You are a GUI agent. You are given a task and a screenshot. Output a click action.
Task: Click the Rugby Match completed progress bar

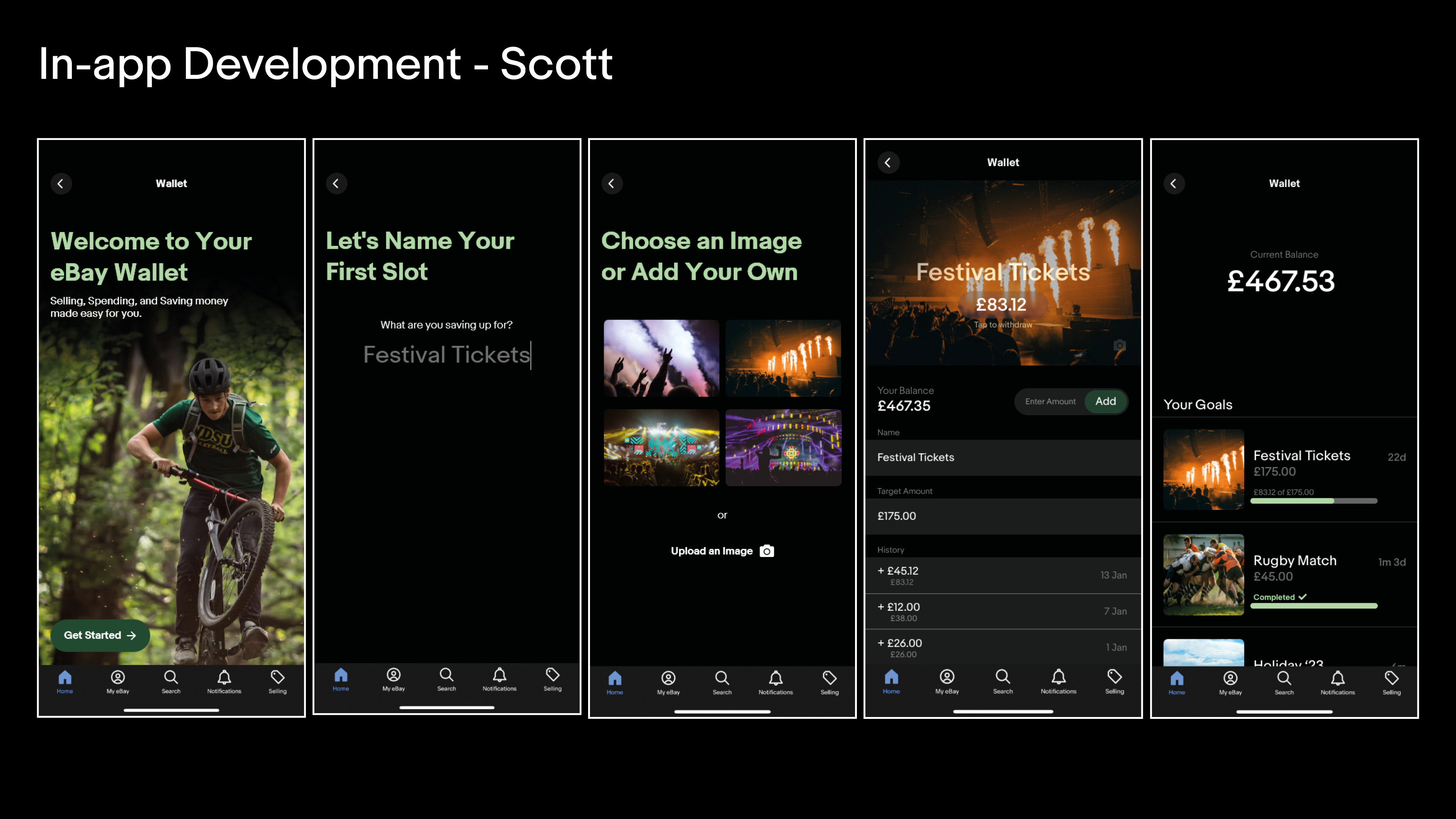(x=1313, y=606)
